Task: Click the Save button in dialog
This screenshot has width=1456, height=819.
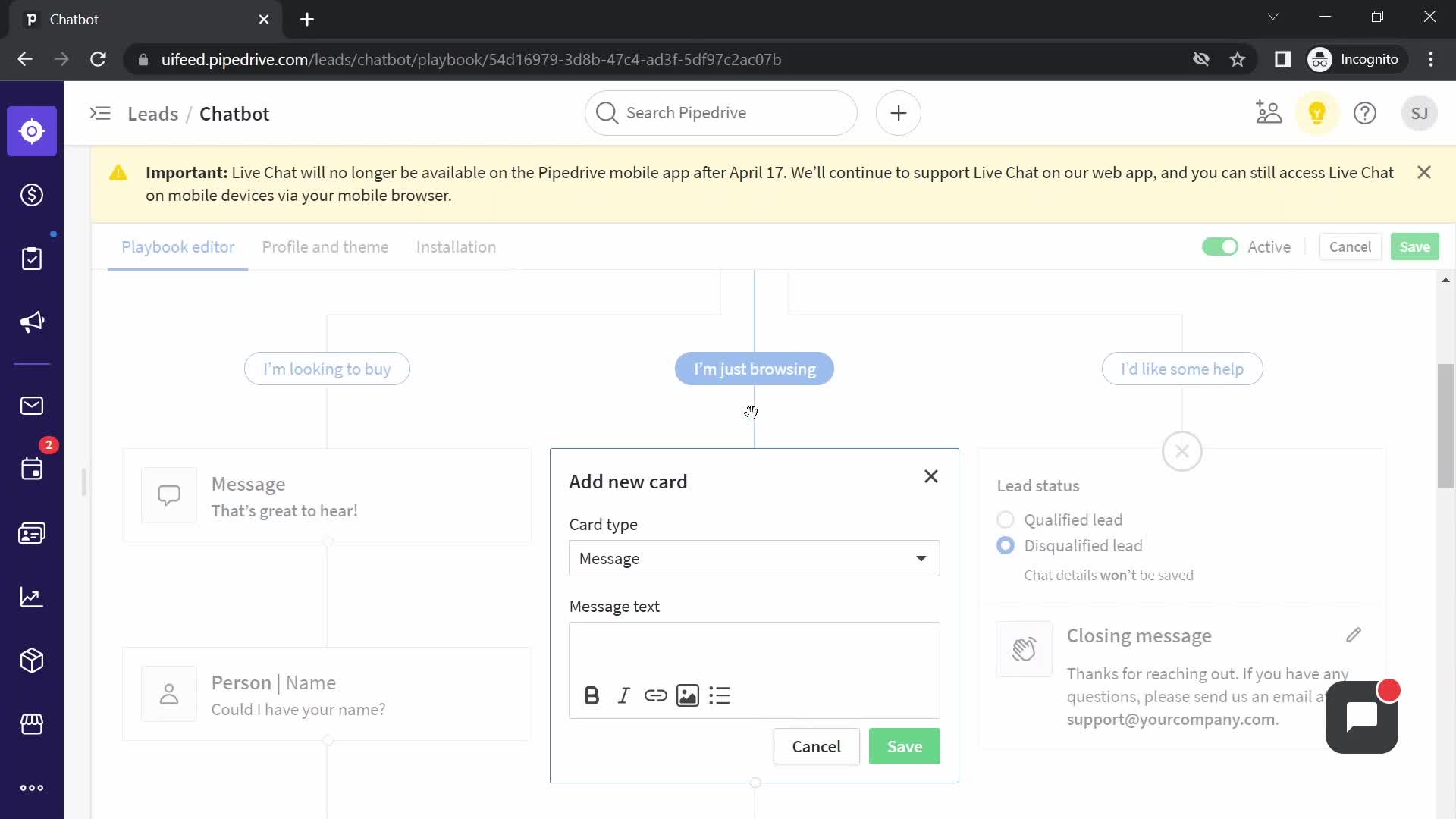Action: (905, 746)
